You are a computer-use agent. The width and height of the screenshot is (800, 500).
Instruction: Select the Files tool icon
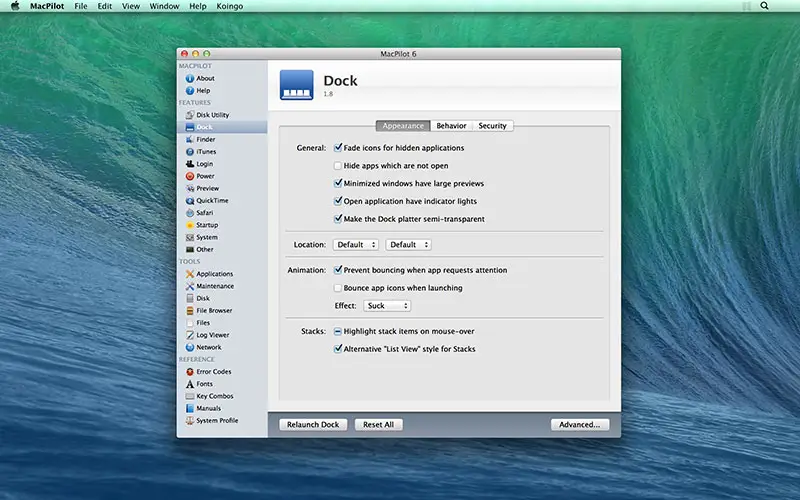(190, 323)
